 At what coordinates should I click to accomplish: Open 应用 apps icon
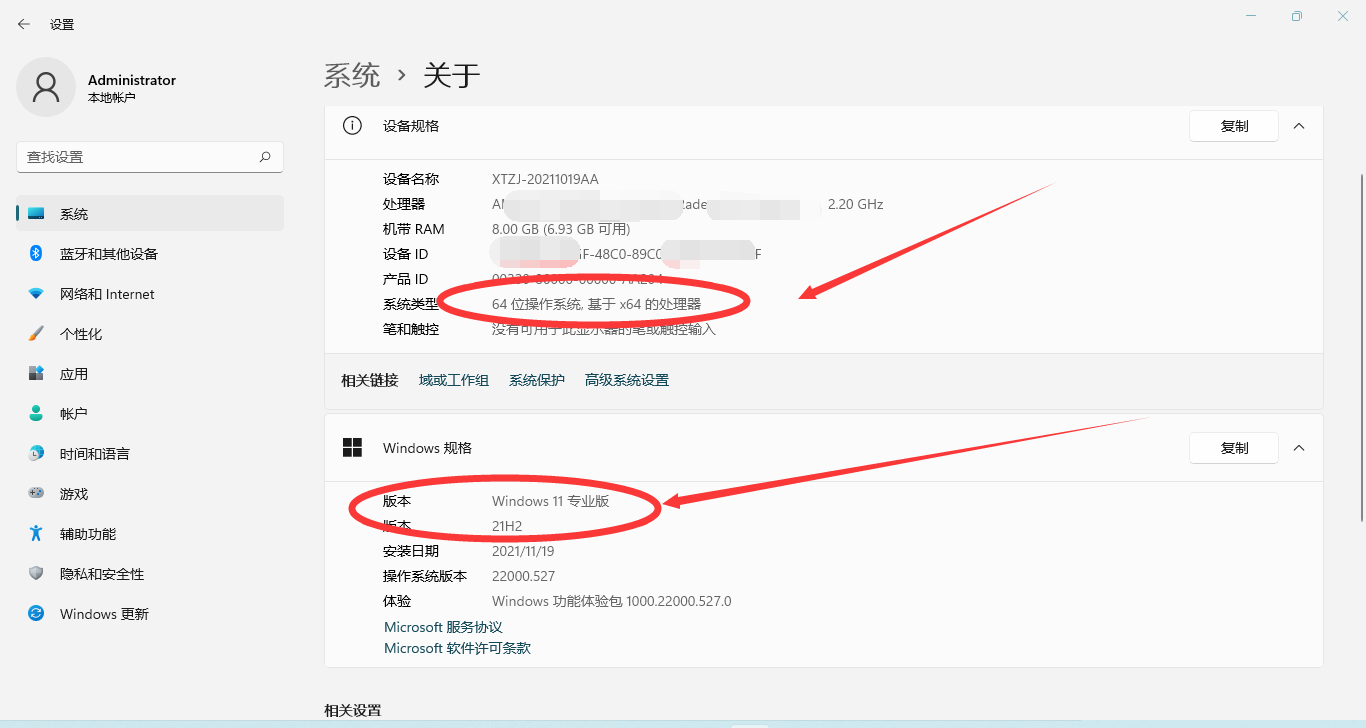[x=36, y=374]
